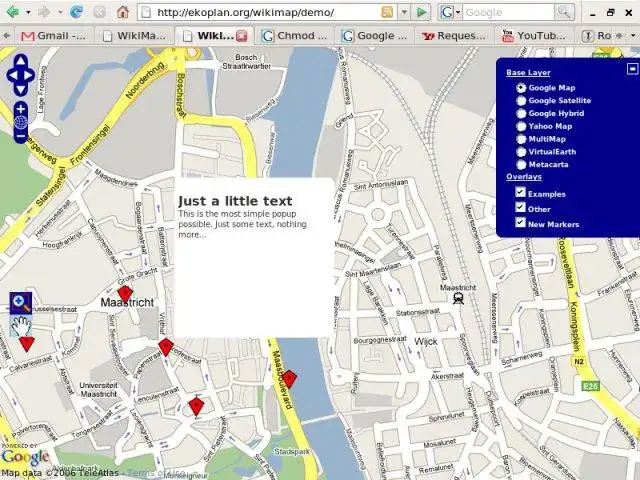Image resolution: width=640 pixels, height=480 pixels.
Task: Zoom out with the minus button
Action: pyautogui.click(x=20, y=136)
